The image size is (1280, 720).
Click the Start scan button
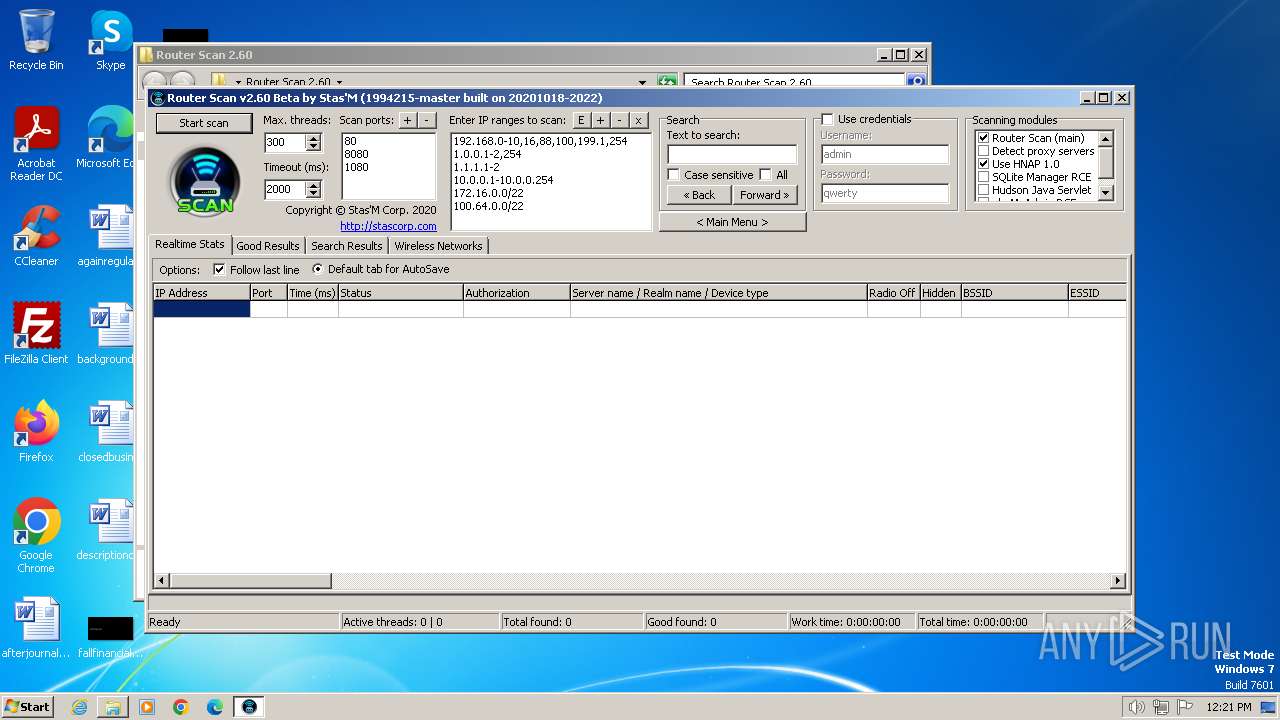pos(204,123)
